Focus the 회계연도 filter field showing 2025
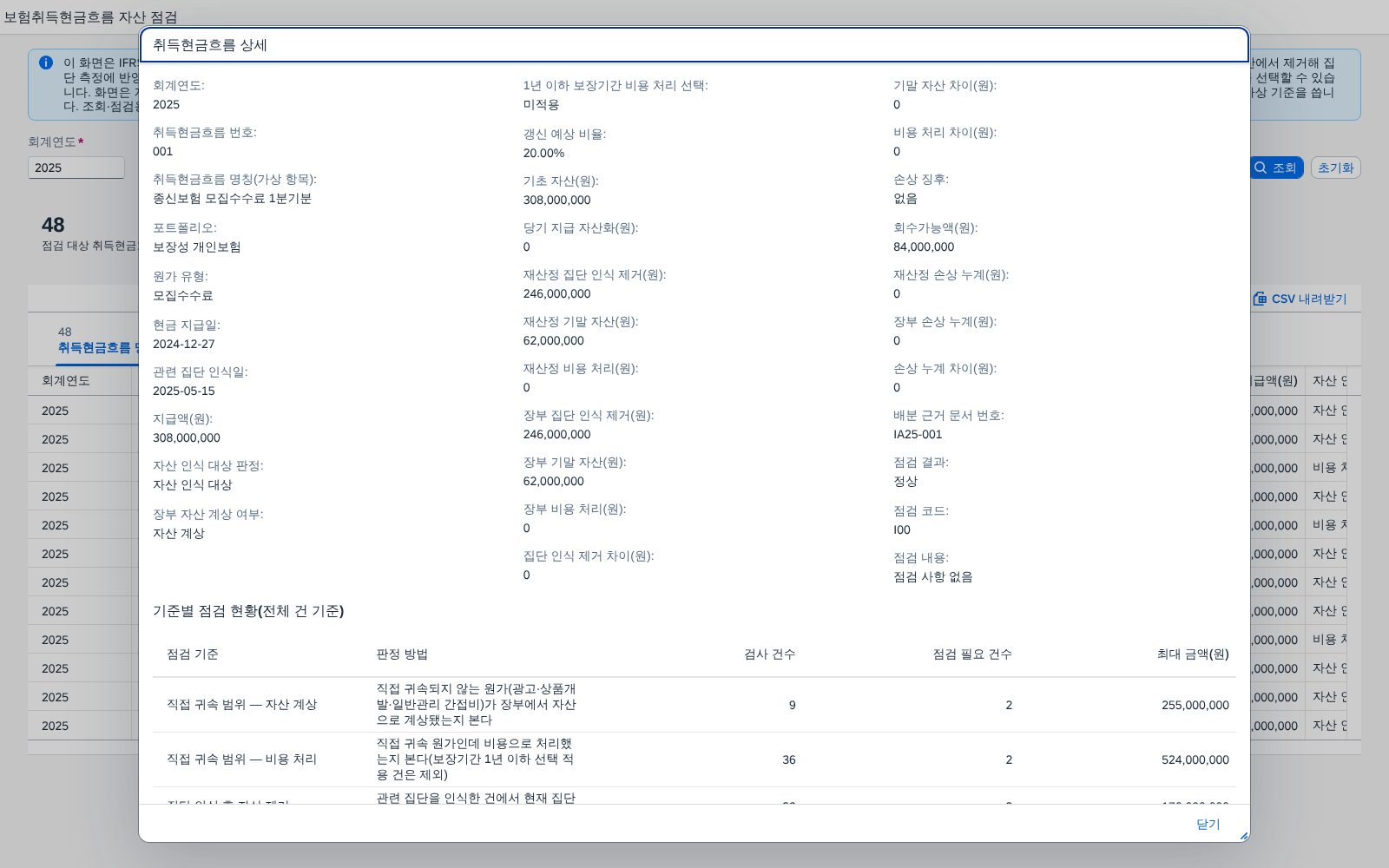 point(76,168)
